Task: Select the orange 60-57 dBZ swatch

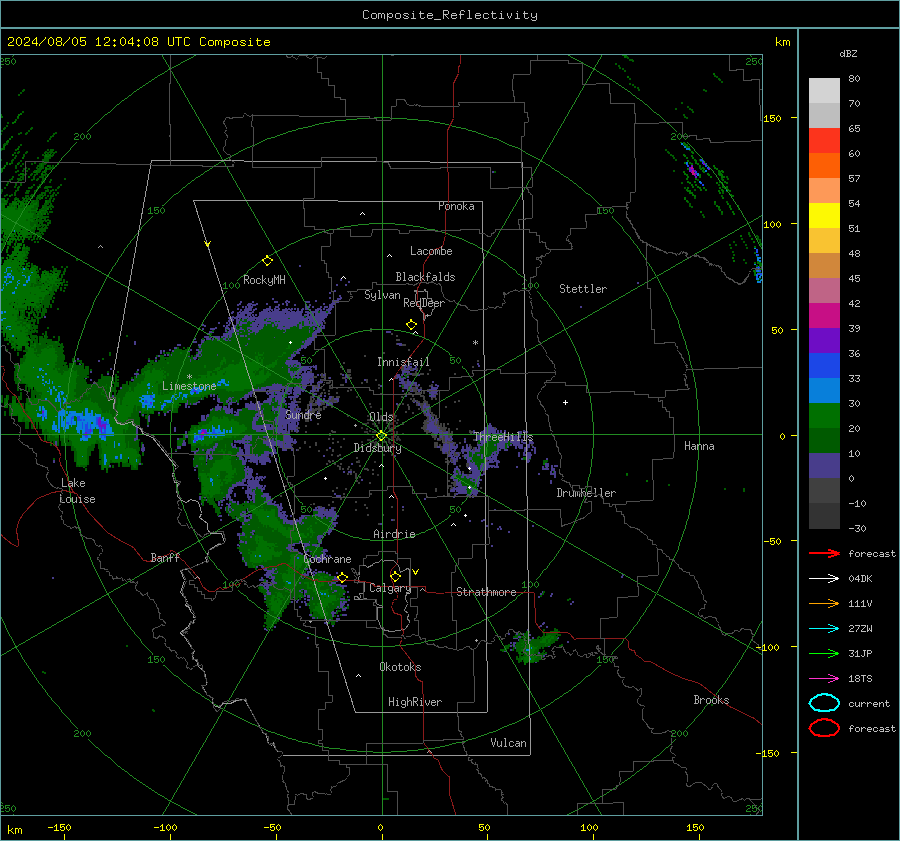Action: pyautogui.click(x=824, y=166)
